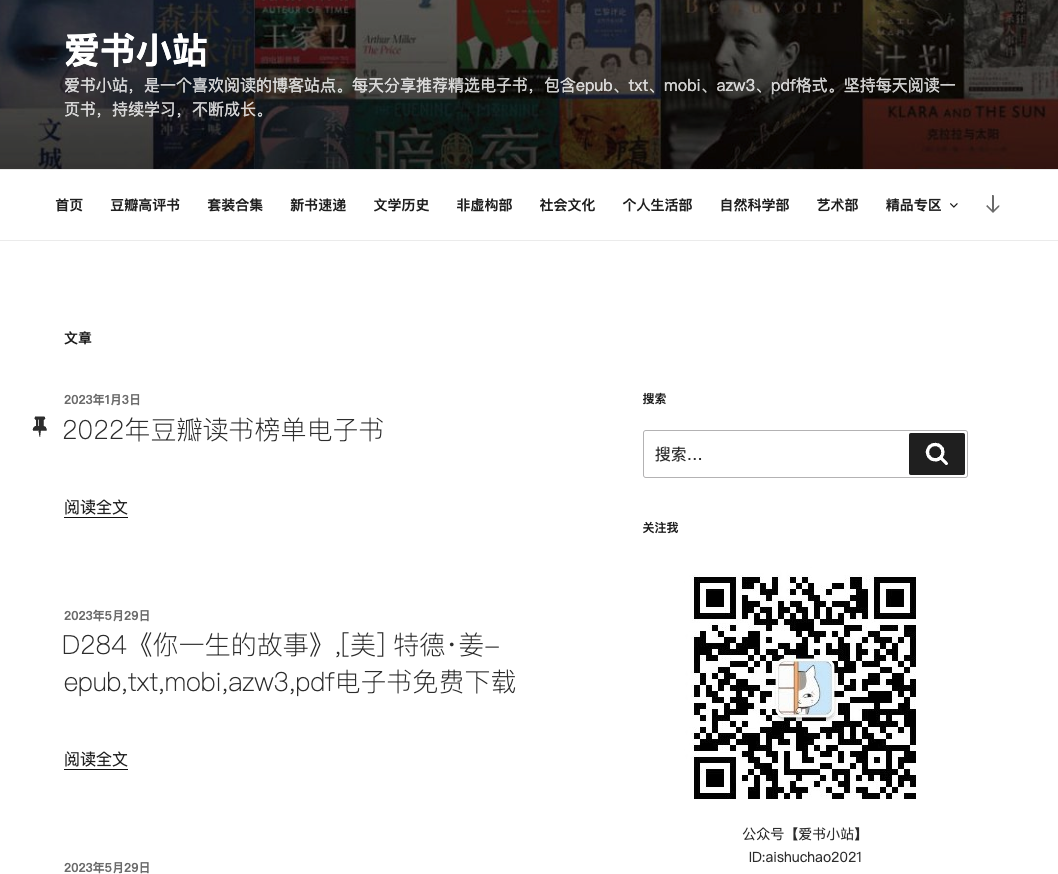Click the 搜索 widget heading
This screenshot has height=874, width=1058.
coord(654,399)
